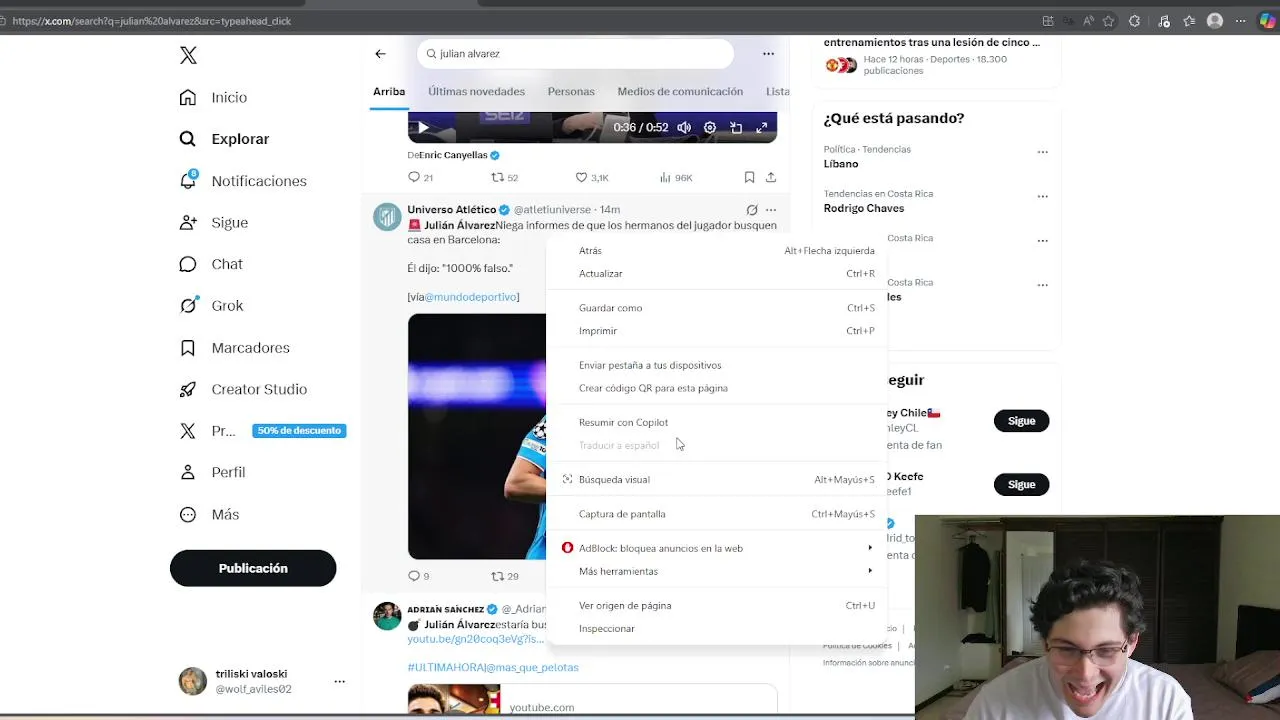Click the back arrow beside search box
This screenshot has height=720, width=1280.
(x=380, y=54)
